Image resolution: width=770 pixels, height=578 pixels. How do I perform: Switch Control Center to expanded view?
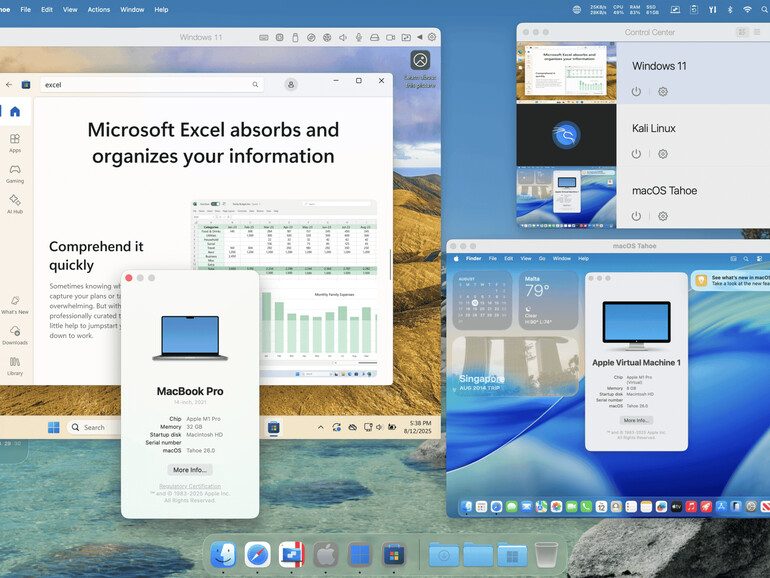click(742, 32)
